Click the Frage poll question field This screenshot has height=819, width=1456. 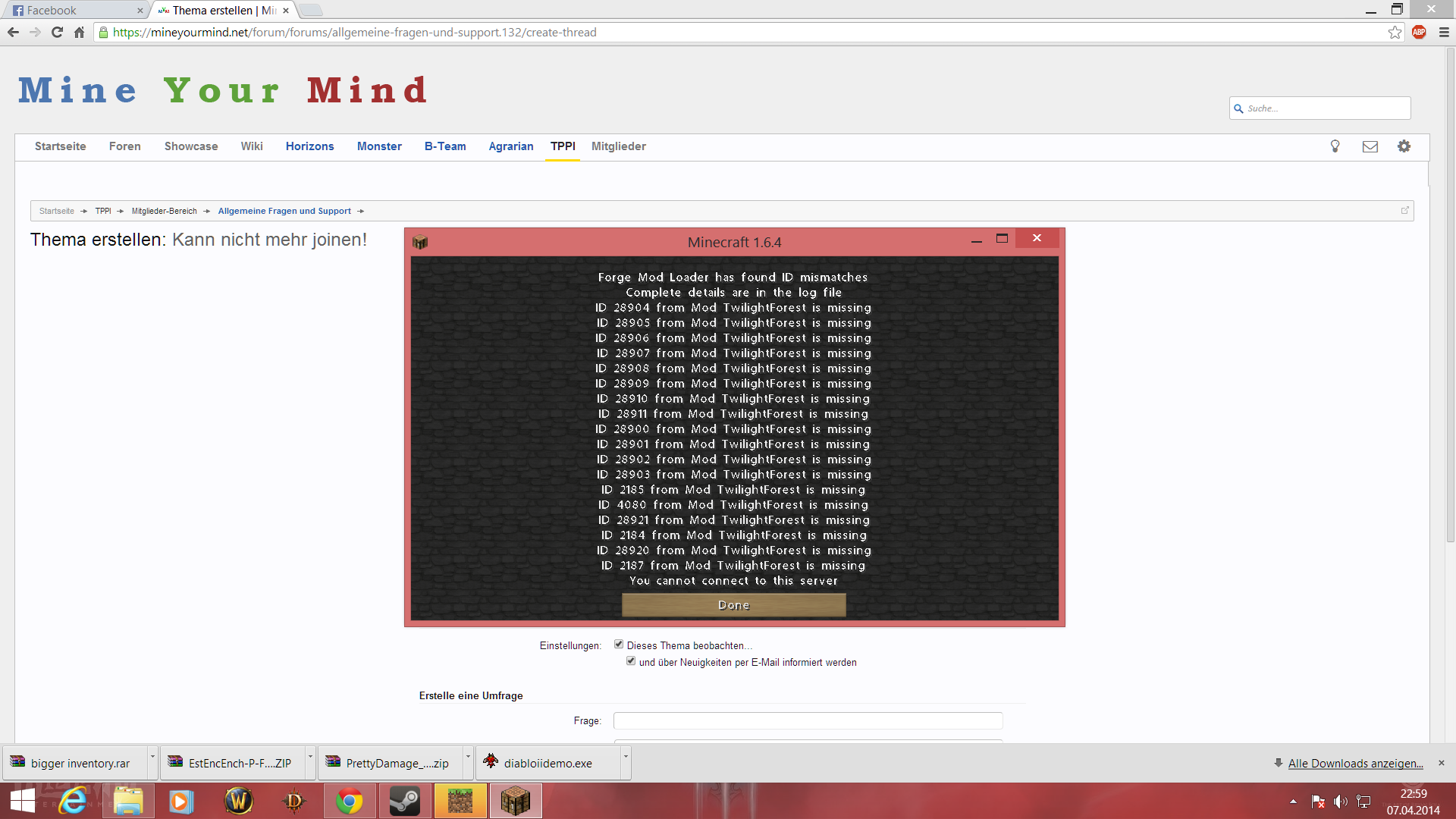tap(808, 720)
